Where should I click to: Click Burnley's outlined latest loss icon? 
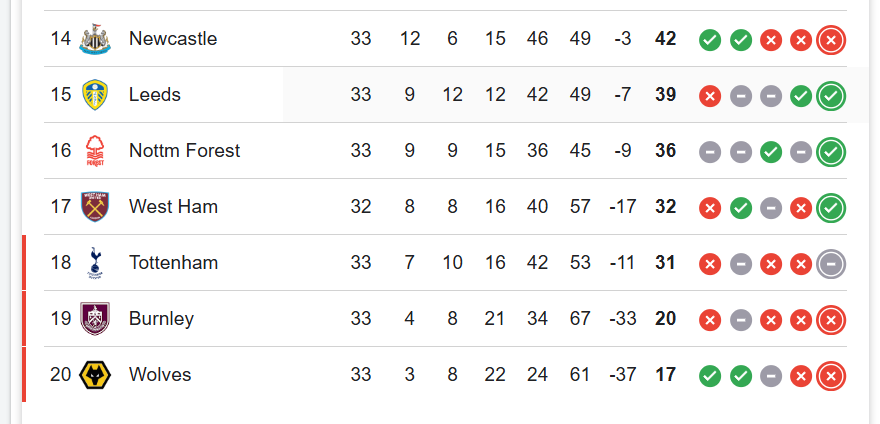[831, 320]
